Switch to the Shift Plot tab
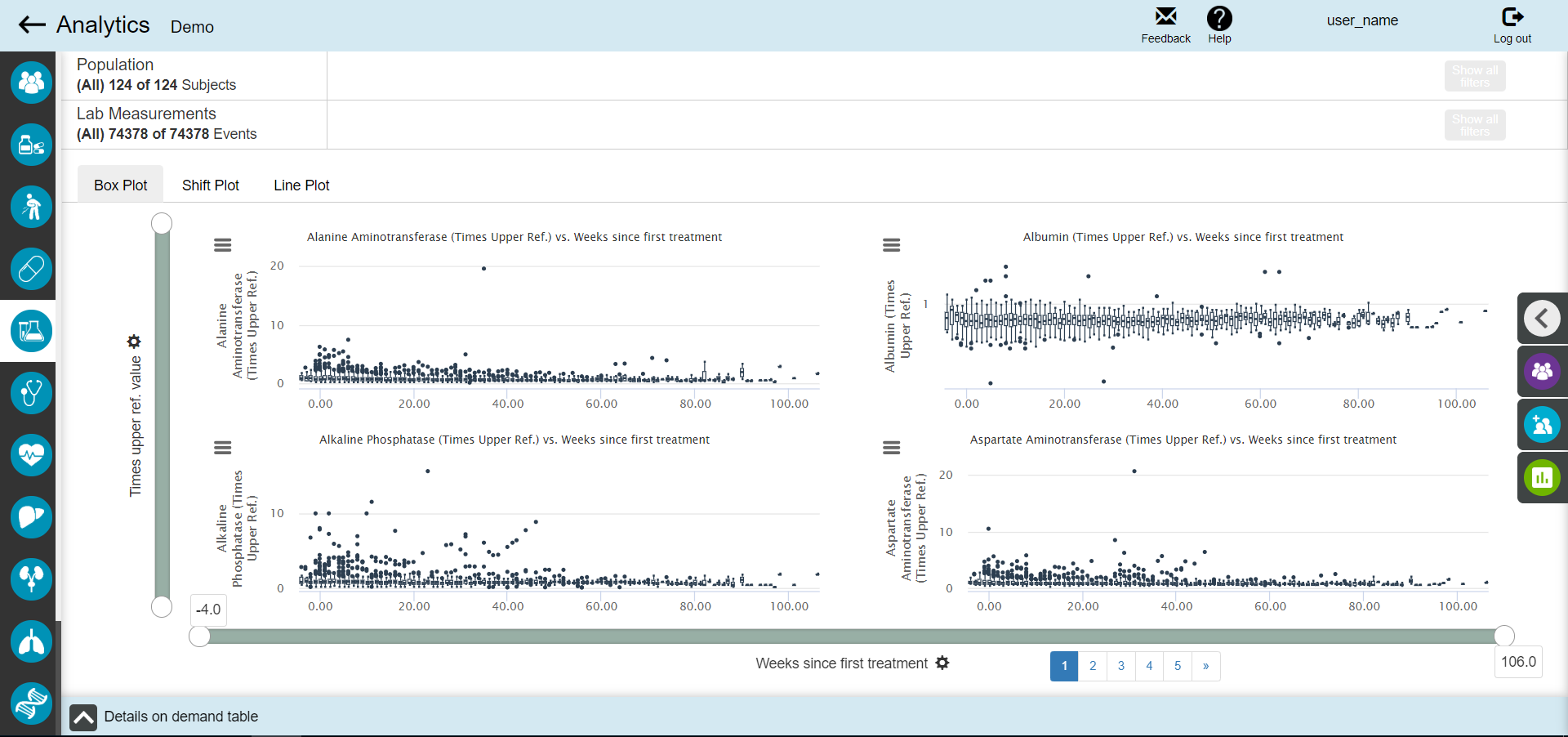This screenshot has height=737, width=1568. point(211,185)
